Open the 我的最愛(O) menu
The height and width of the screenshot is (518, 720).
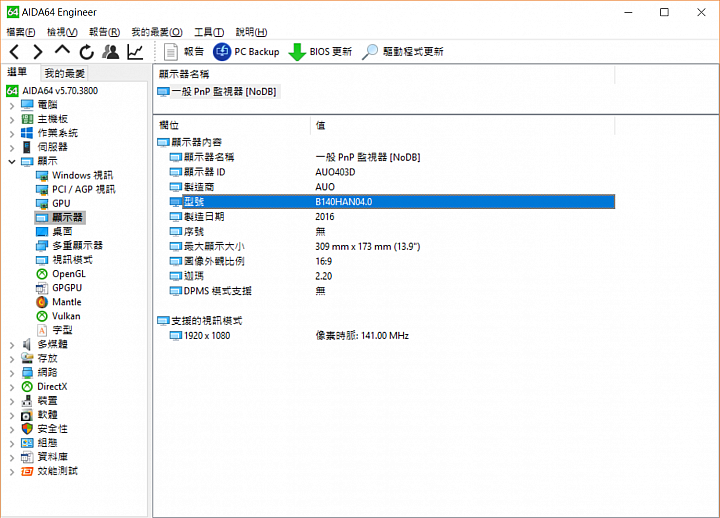(x=157, y=32)
